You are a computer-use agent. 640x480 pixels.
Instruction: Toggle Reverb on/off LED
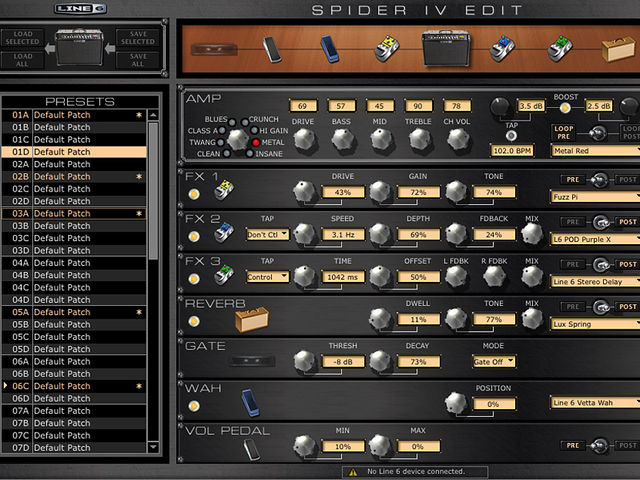194,321
